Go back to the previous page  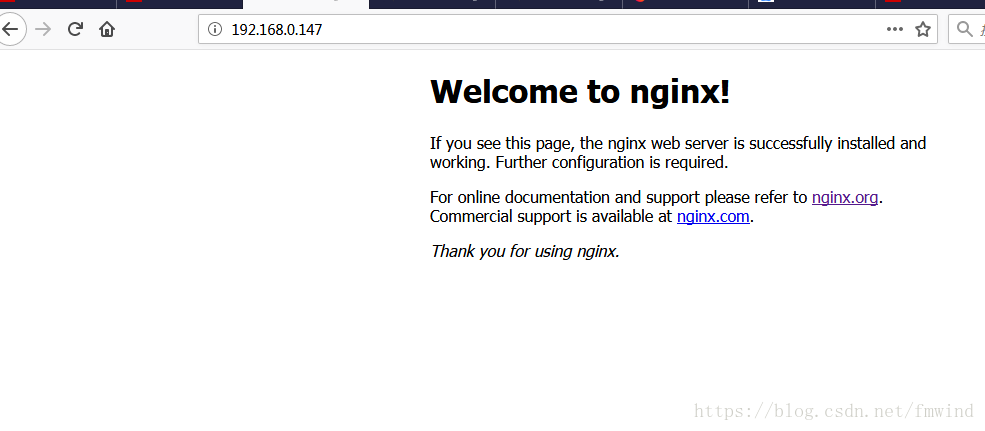(10, 29)
